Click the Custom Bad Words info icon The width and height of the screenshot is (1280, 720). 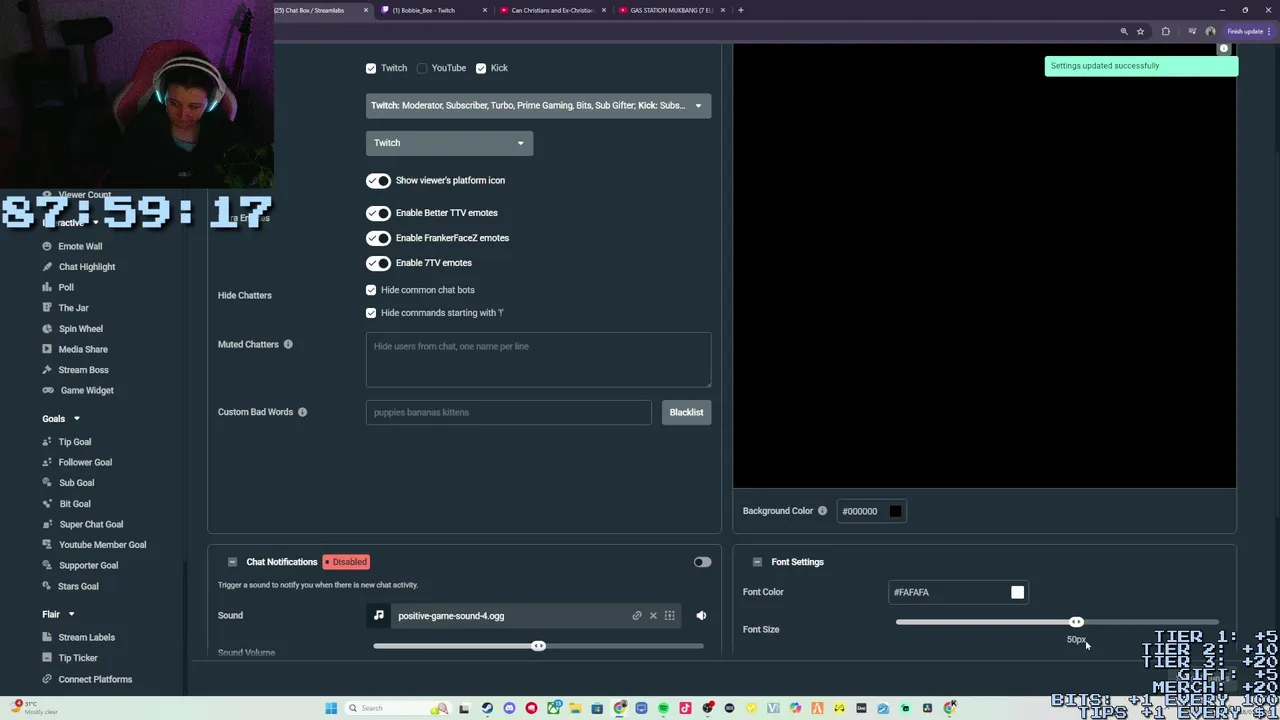[302, 412]
